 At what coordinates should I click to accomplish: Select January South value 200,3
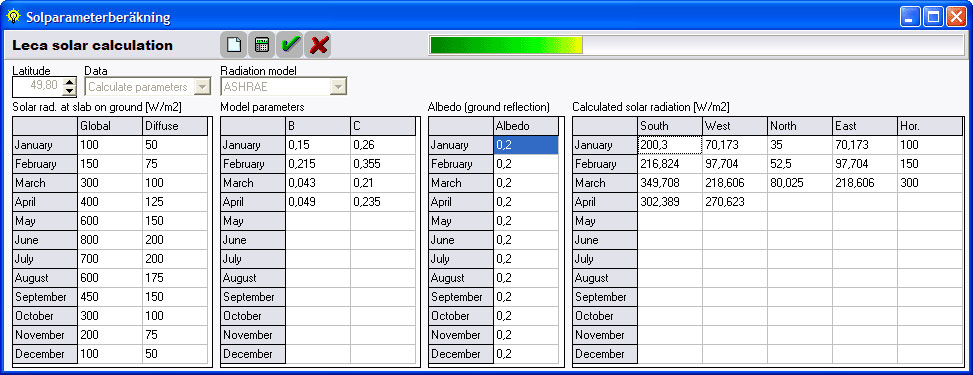pos(670,145)
